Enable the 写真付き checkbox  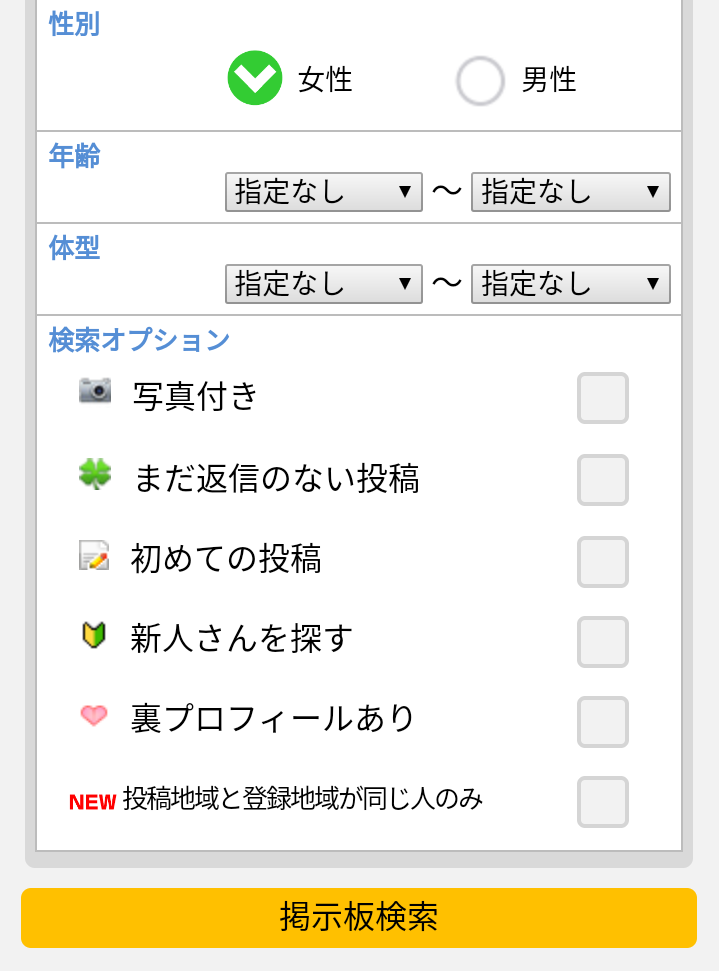(x=602, y=397)
